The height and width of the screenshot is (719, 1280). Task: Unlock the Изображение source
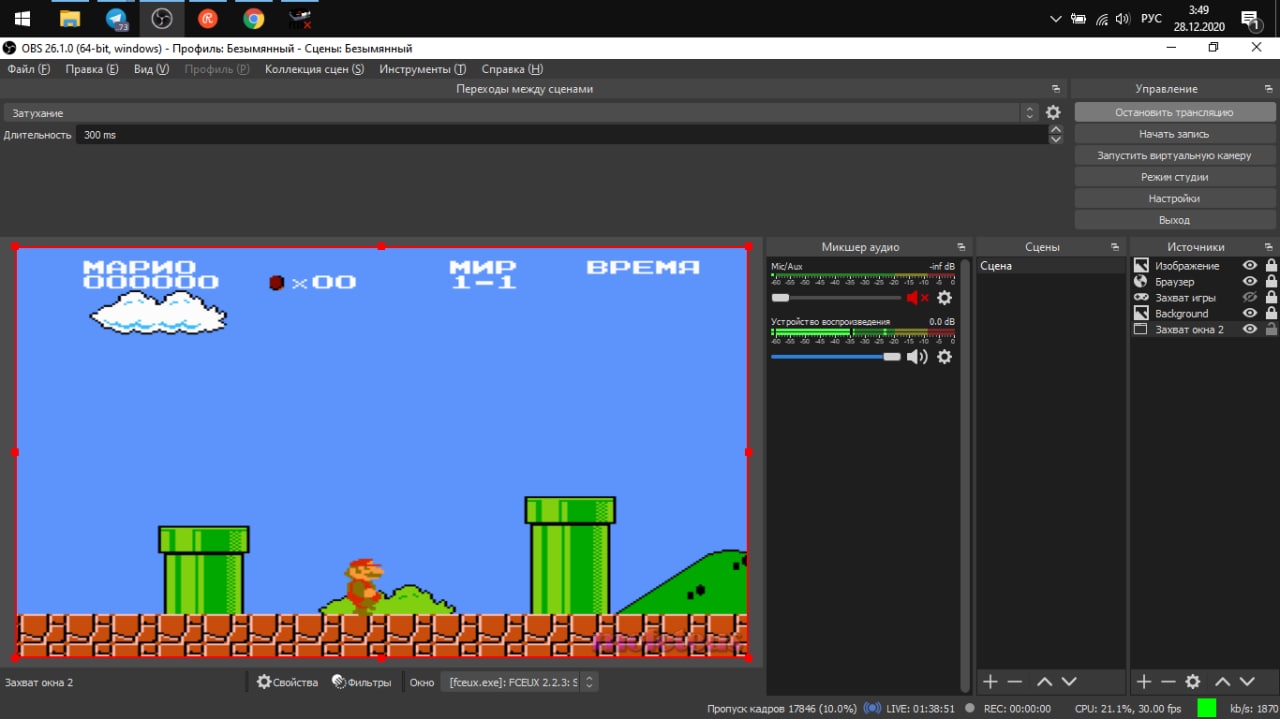click(x=1271, y=266)
